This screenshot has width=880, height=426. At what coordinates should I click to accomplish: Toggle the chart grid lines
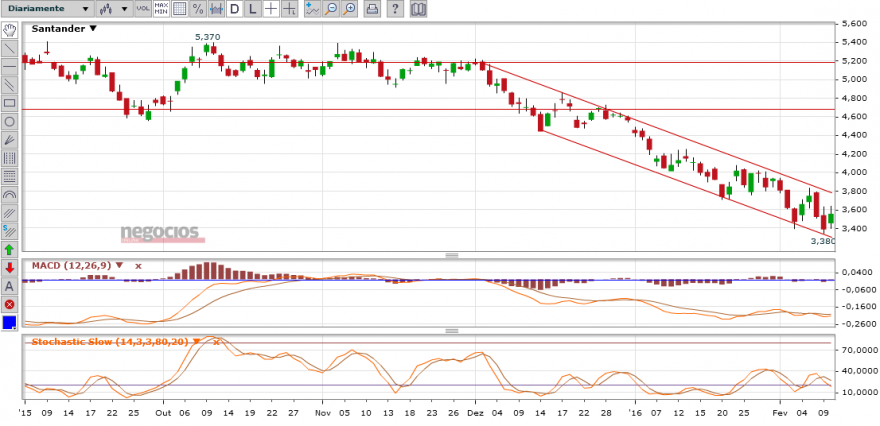click(x=179, y=8)
